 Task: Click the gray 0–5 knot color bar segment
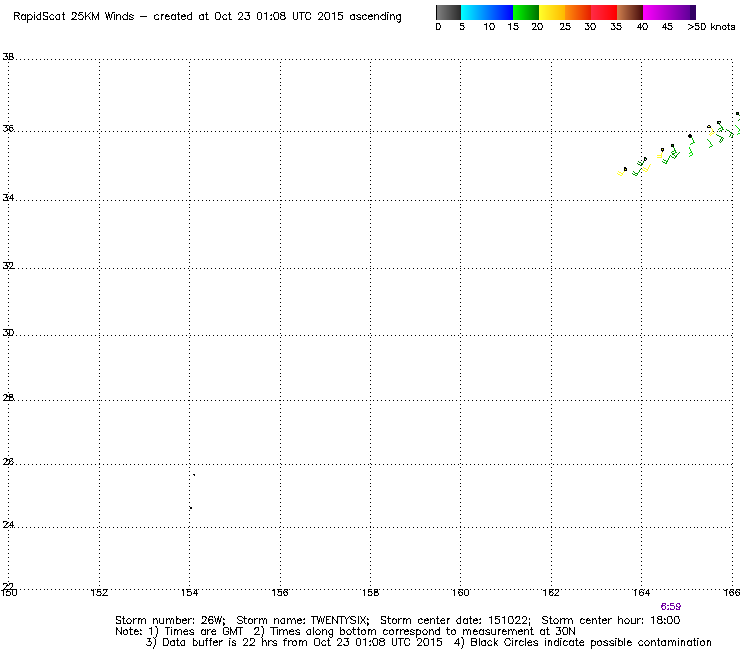[448, 12]
